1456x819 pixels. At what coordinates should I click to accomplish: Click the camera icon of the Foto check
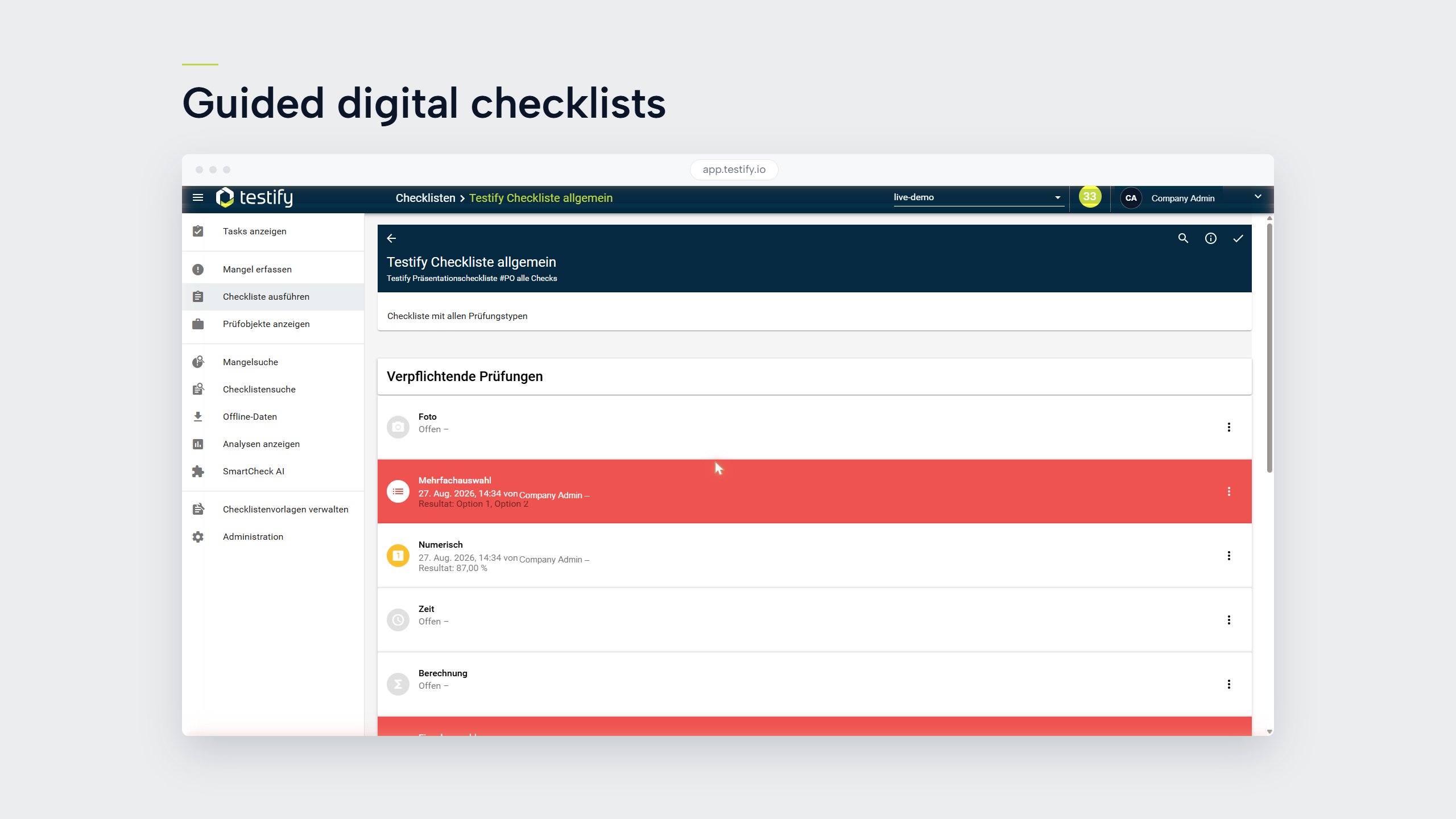(x=398, y=427)
